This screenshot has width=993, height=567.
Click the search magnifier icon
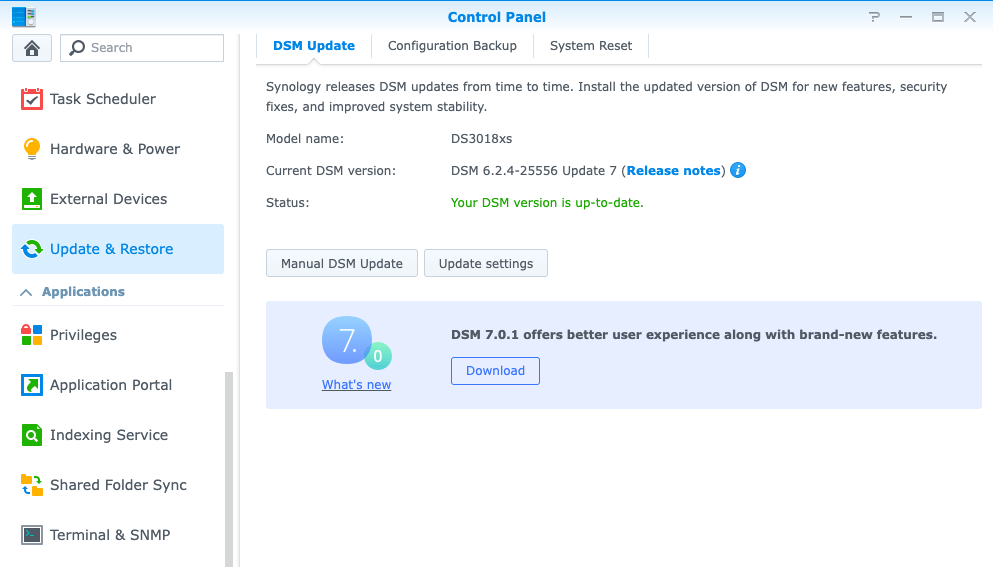coord(77,48)
